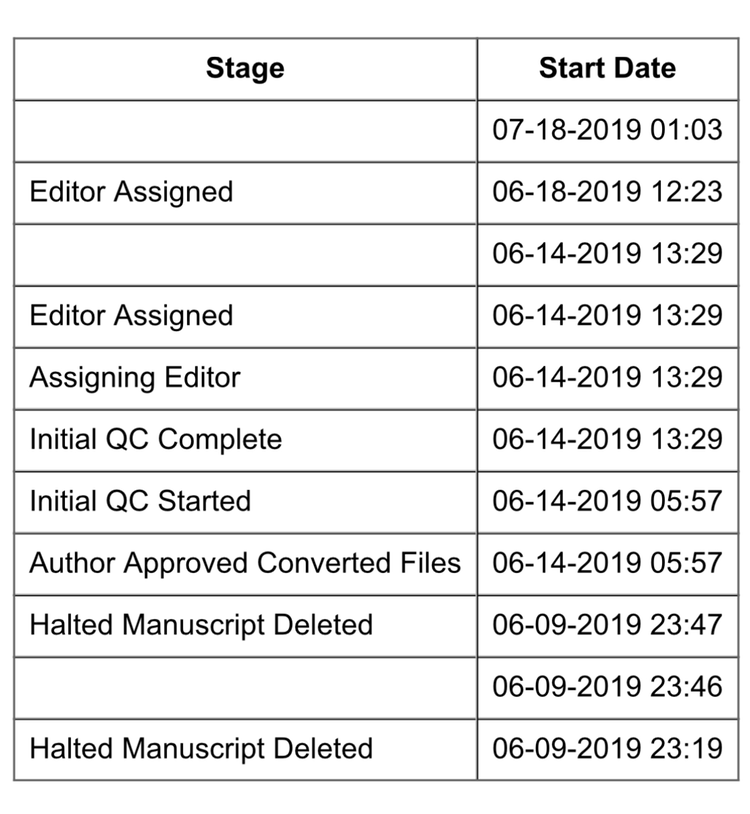Select the 06-18-2019 12:23 start date
The height and width of the screenshot is (814, 750).
click(x=607, y=192)
